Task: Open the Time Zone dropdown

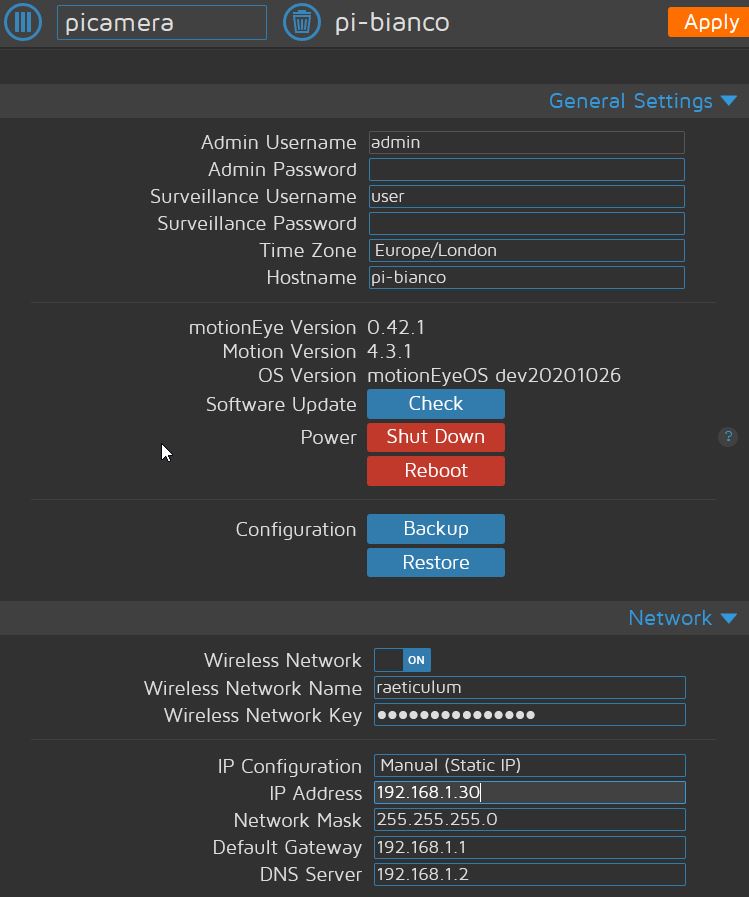Action: [x=527, y=250]
